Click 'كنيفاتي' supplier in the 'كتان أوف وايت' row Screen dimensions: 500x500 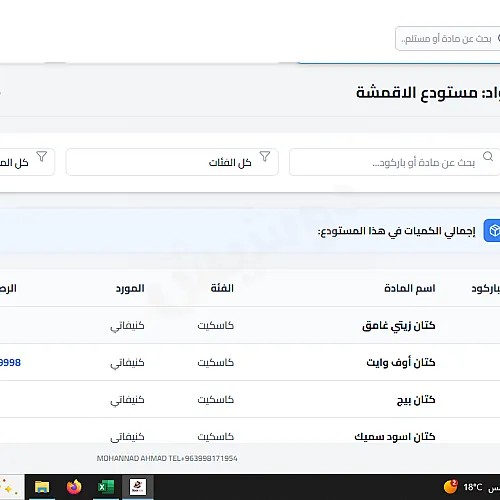(127, 363)
